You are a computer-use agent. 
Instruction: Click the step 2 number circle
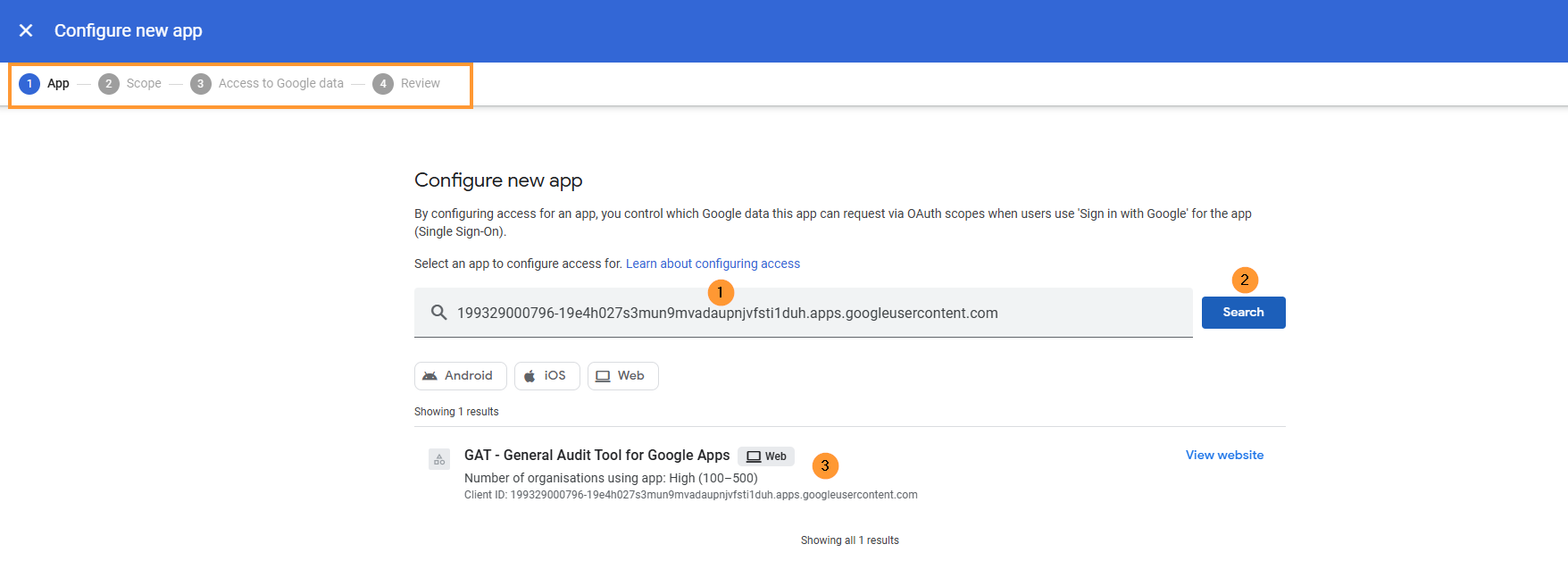(x=109, y=84)
